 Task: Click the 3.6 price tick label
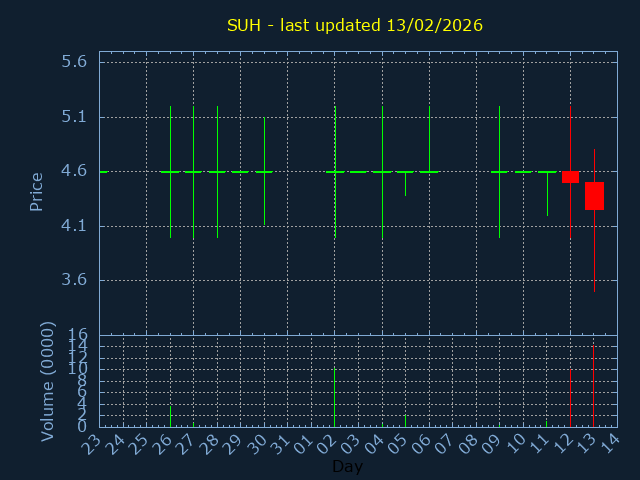click(74, 280)
